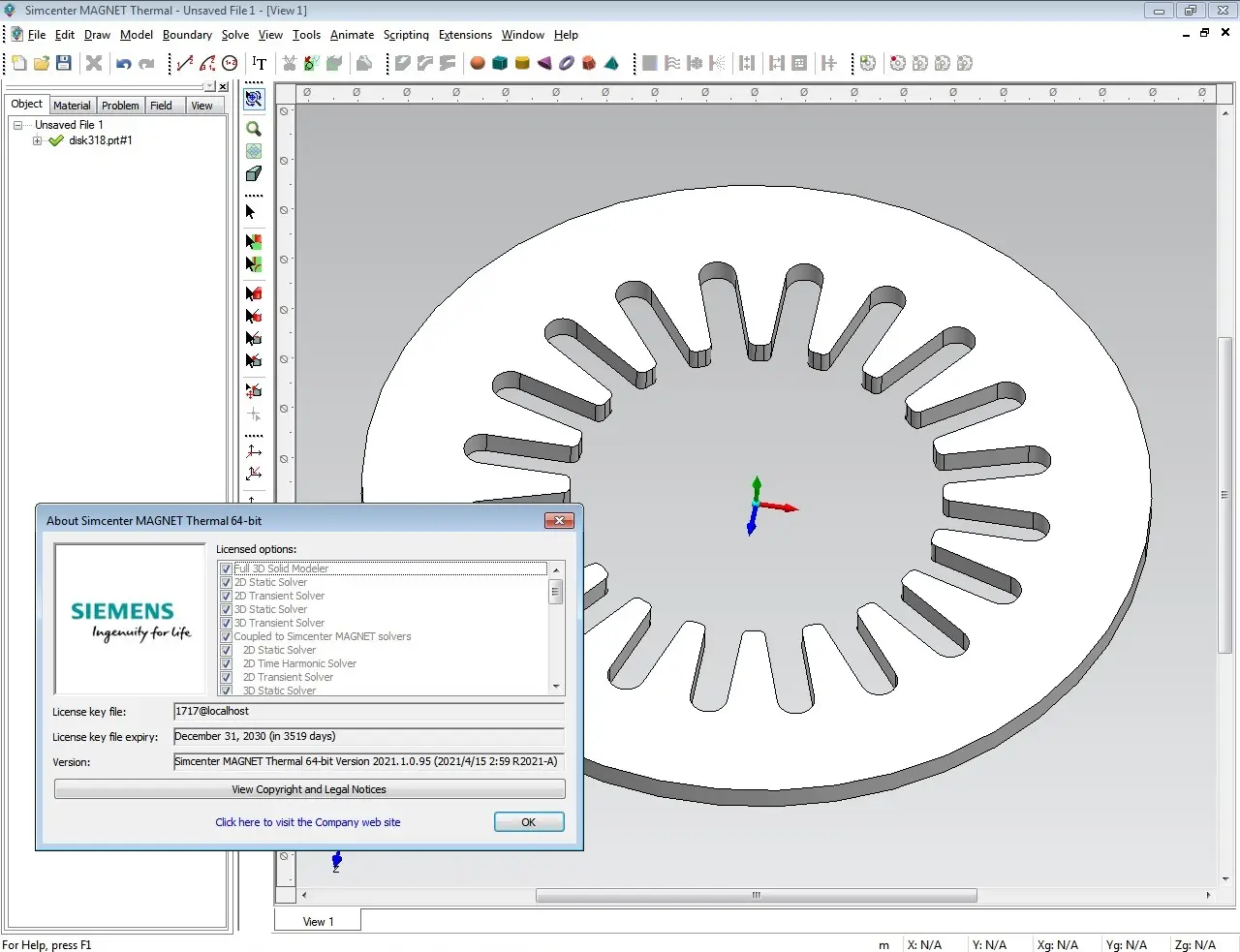Insert the yellow cylinder primitive
The height and width of the screenshot is (952, 1240).
click(x=522, y=64)
